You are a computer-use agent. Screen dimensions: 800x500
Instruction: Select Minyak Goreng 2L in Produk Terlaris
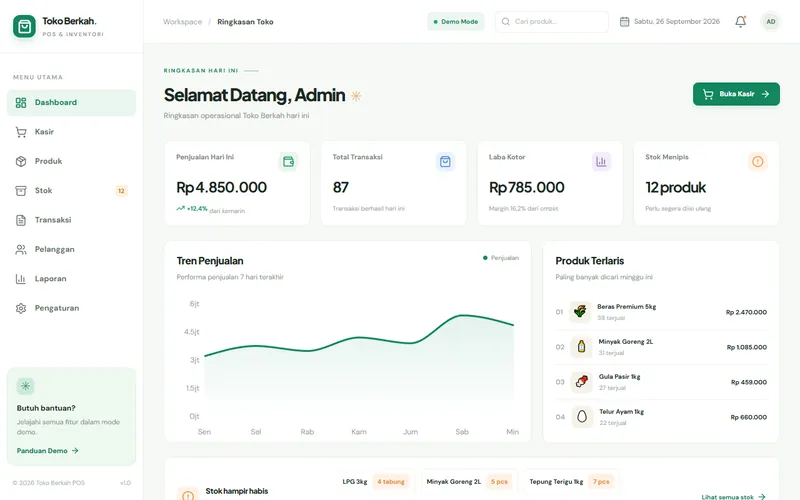point(626,342)
